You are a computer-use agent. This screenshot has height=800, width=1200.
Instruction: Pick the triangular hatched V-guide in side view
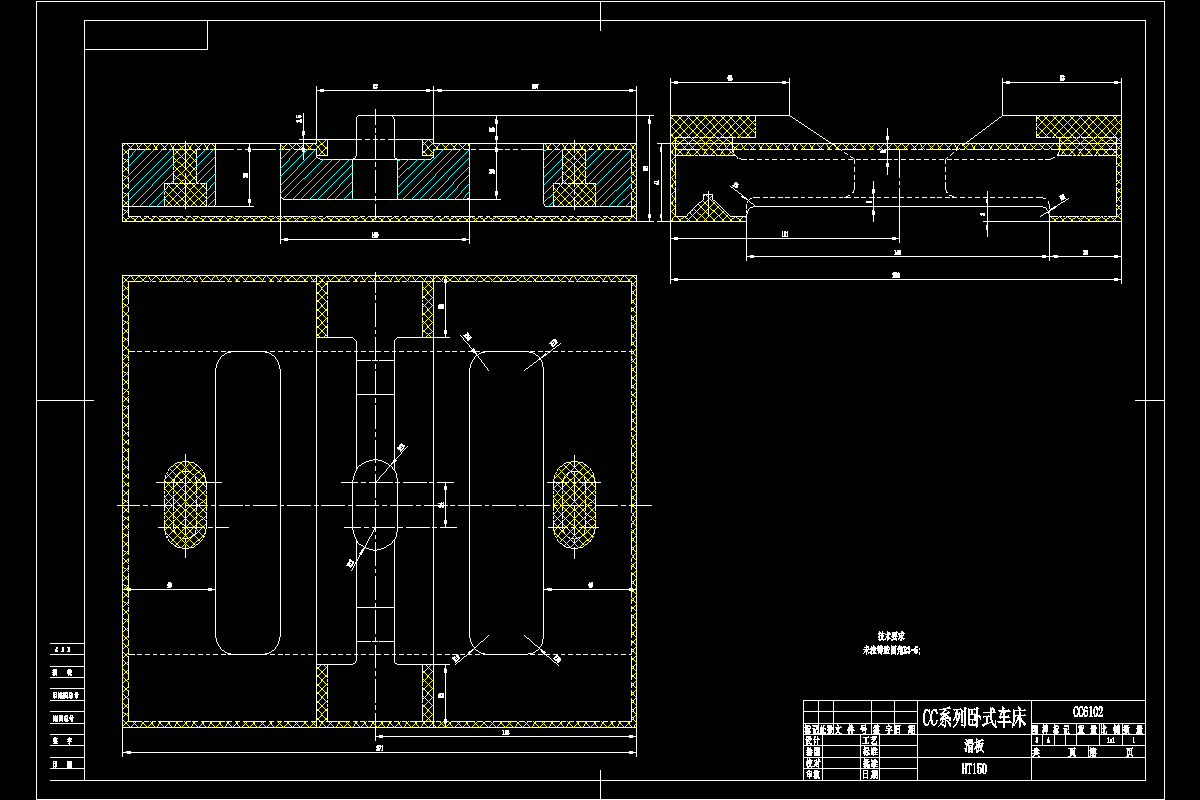click(x=709, y=205)
